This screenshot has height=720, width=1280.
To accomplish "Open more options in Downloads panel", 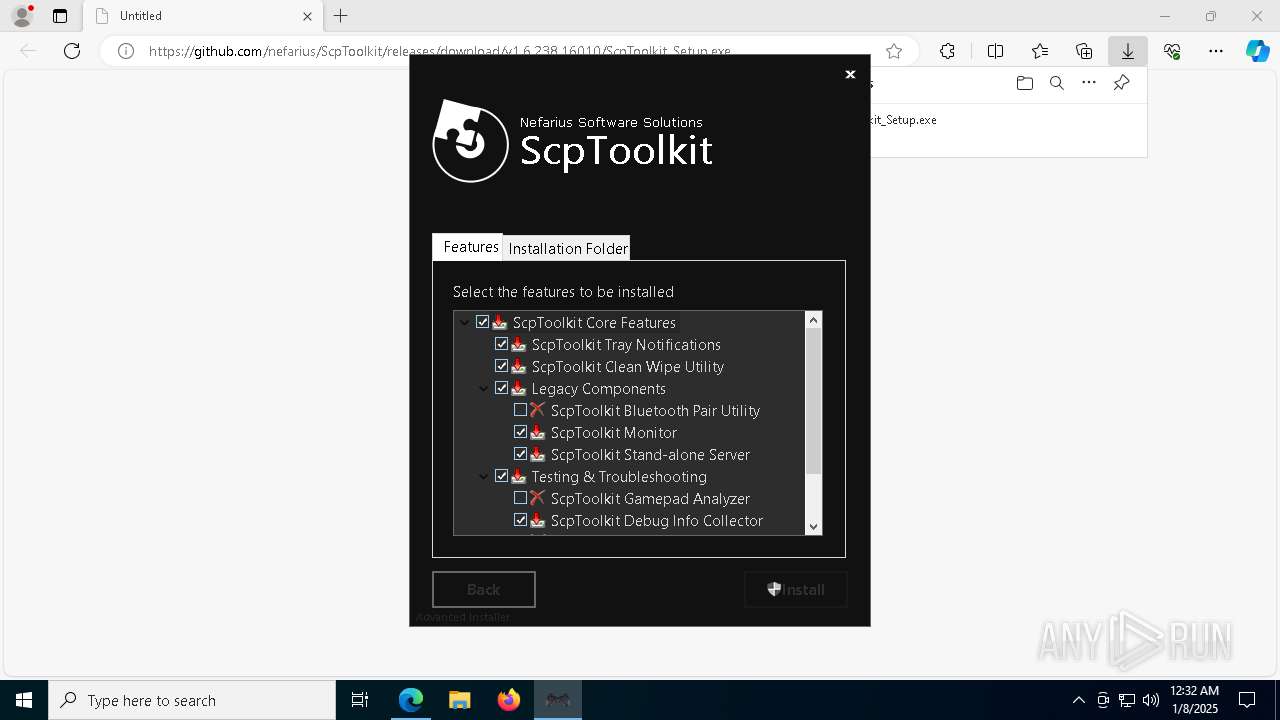I will 1089,83.
